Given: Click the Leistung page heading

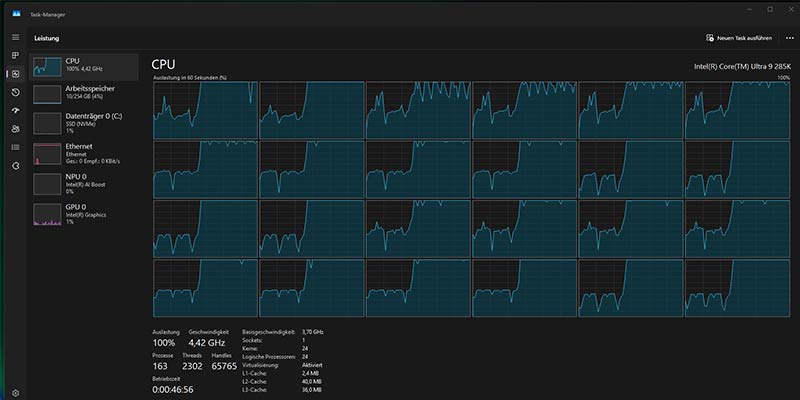Looking at the screenshot, I should [x=46, y=38].
